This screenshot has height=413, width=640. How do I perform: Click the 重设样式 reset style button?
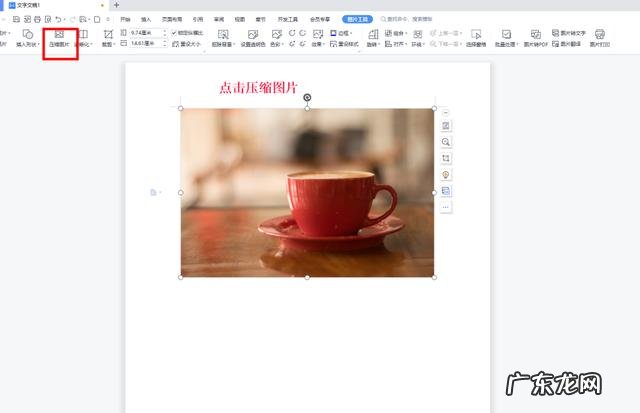344,44
